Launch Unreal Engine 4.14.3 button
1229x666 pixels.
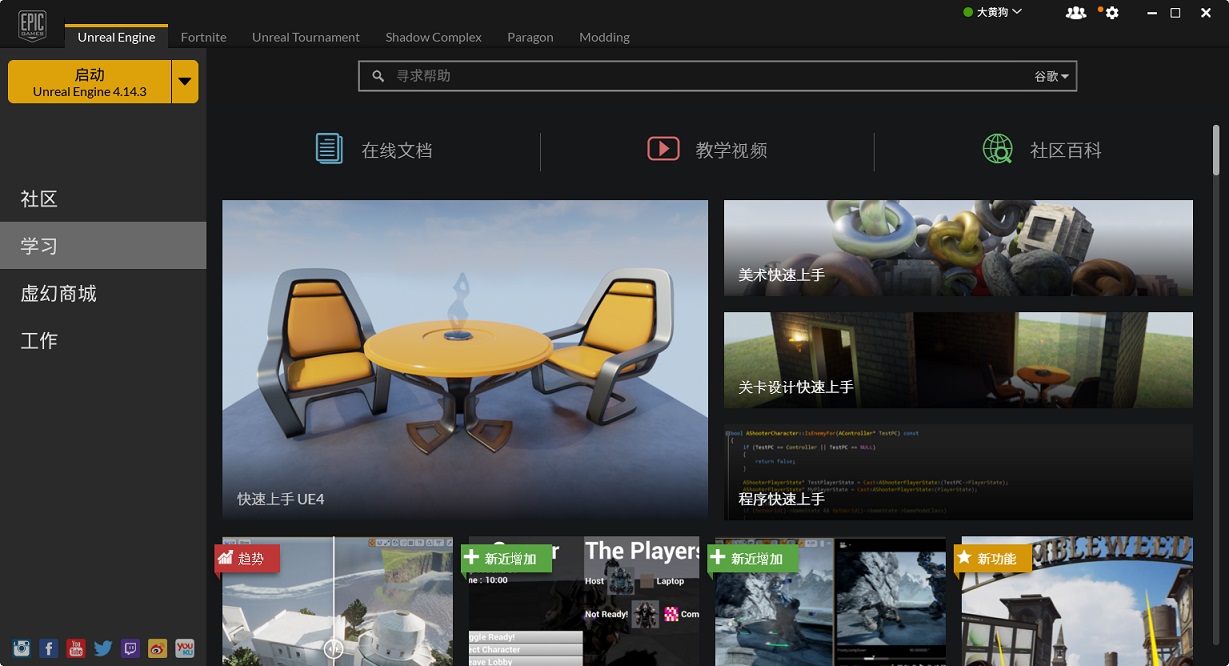click(x=90, y=82)
